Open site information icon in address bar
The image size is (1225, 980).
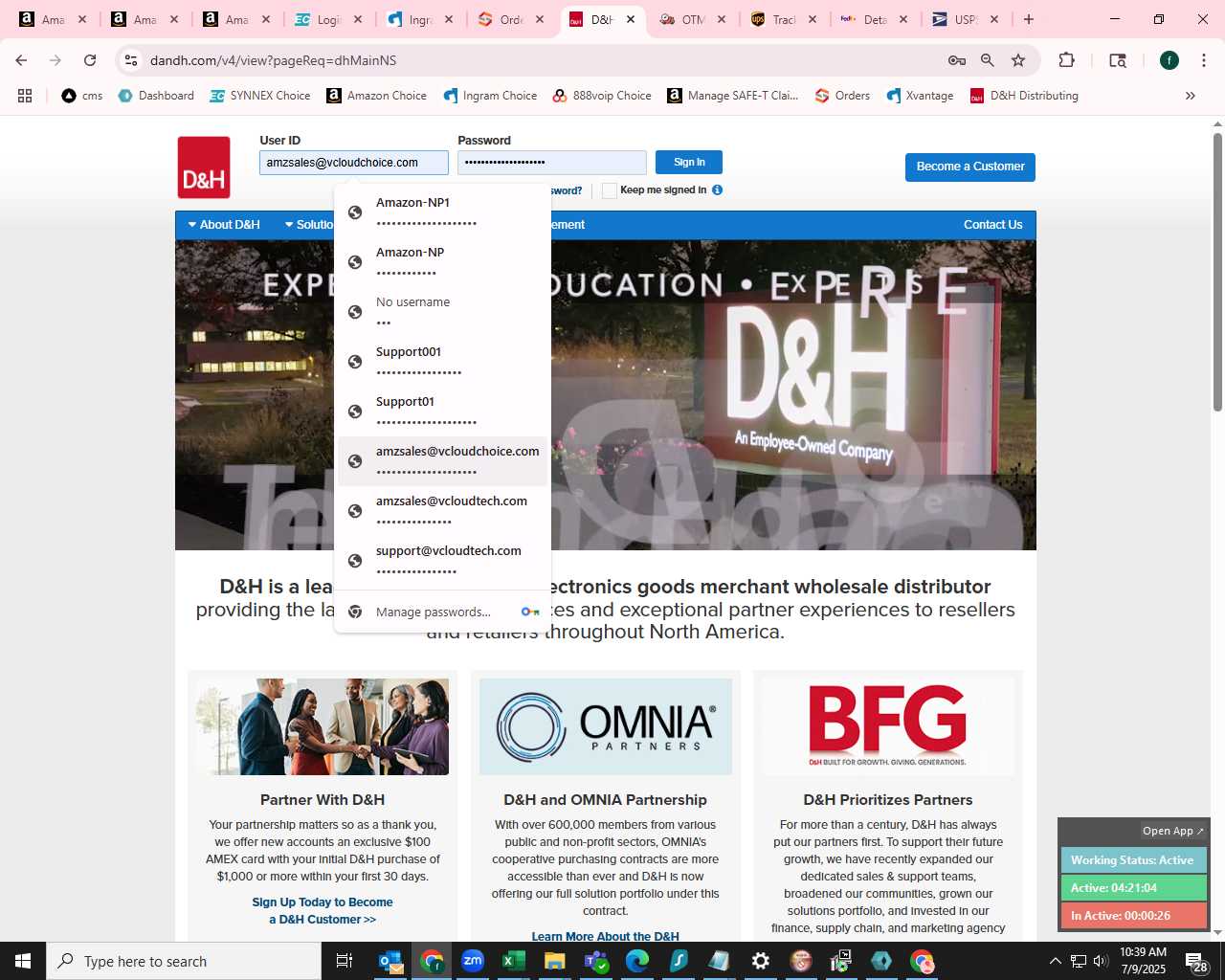131,60
